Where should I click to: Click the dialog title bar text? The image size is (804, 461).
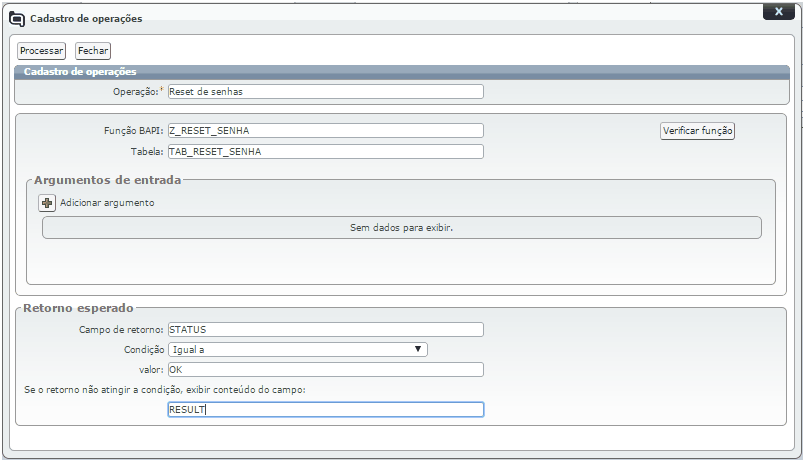(x=86, y=18)
